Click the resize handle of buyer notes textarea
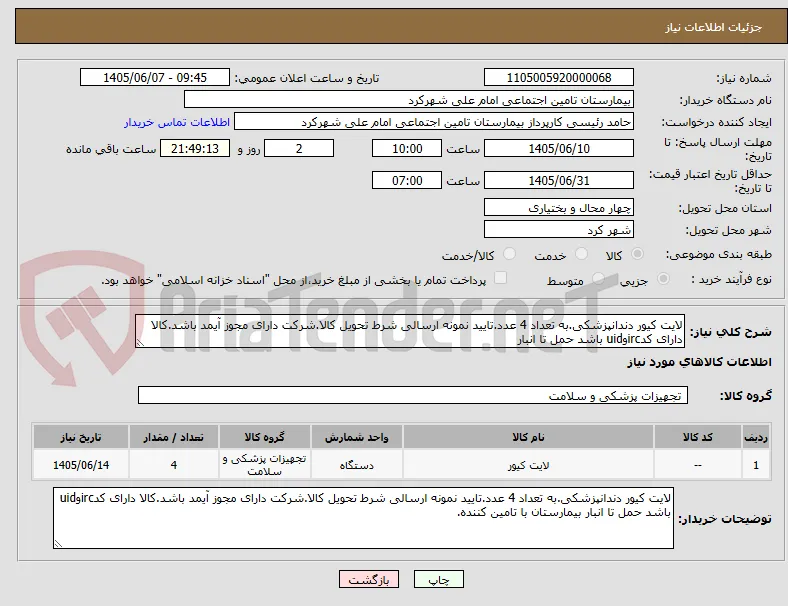Screen dimensions: 788x606 (58, 544)
